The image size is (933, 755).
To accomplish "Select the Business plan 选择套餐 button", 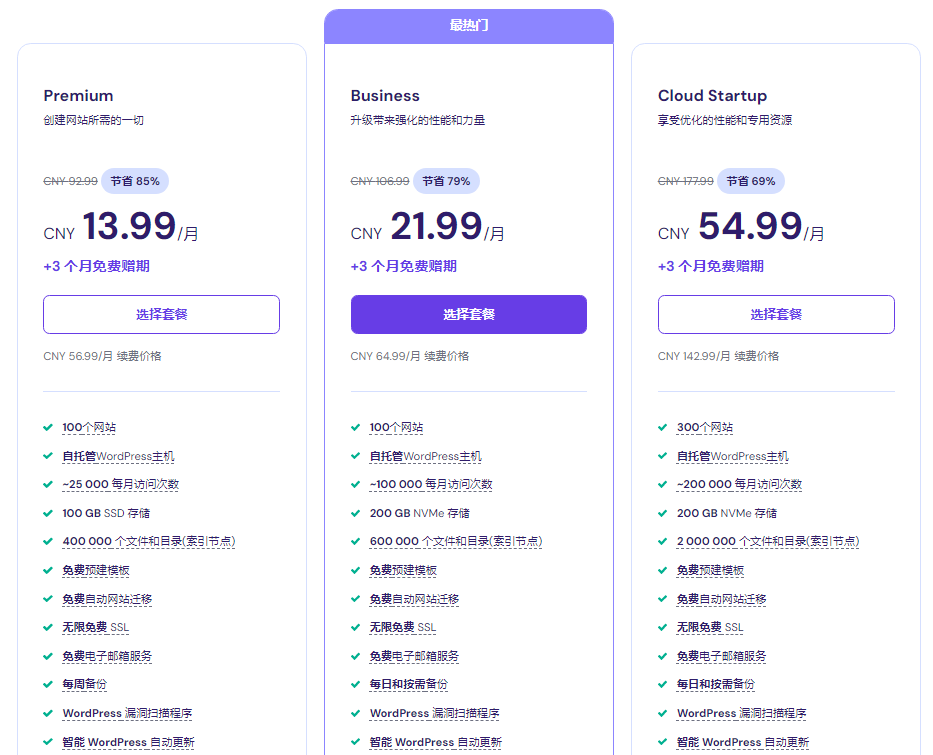I will click(468, 314).
